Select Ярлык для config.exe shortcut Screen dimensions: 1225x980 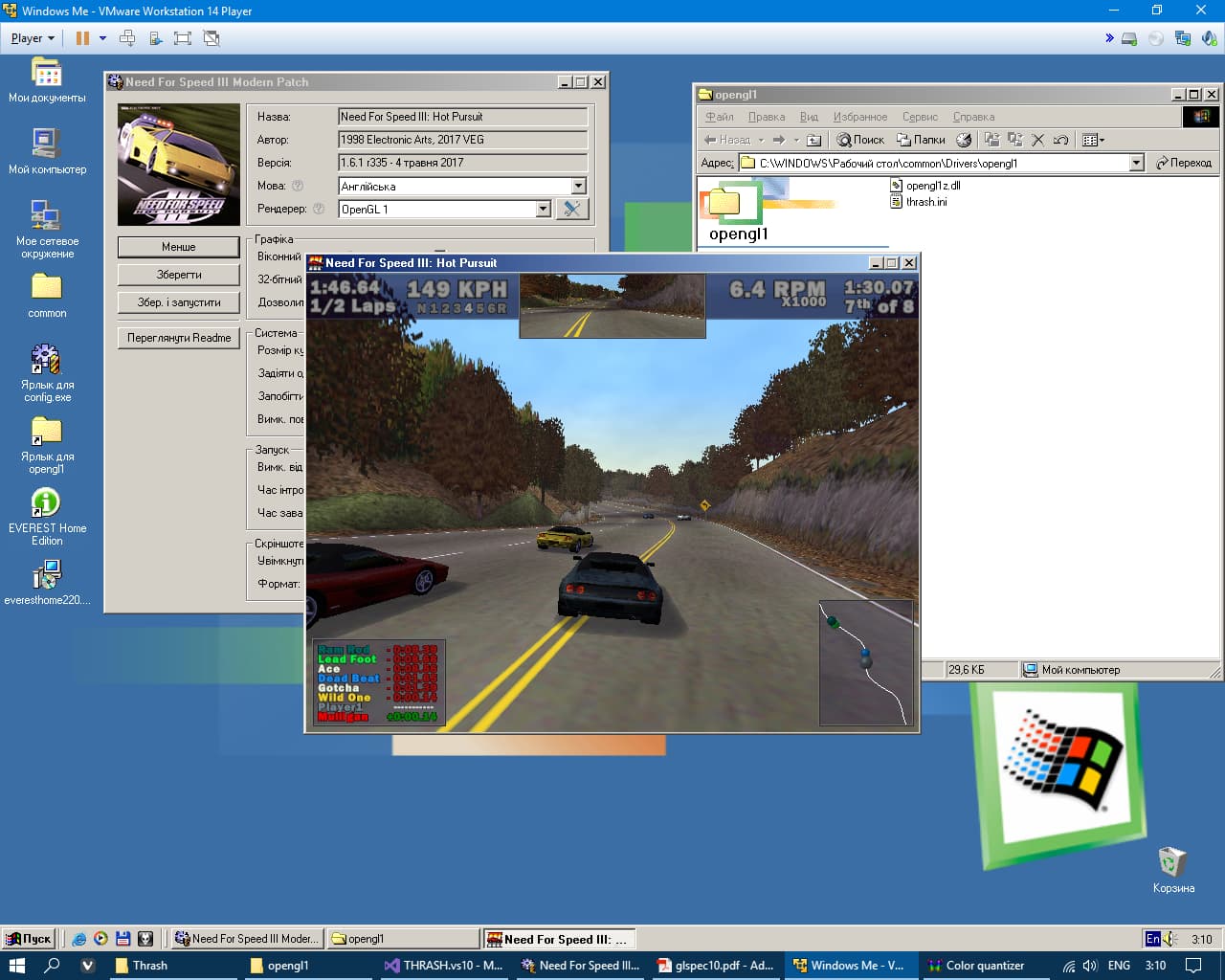(x=47, y=373)
